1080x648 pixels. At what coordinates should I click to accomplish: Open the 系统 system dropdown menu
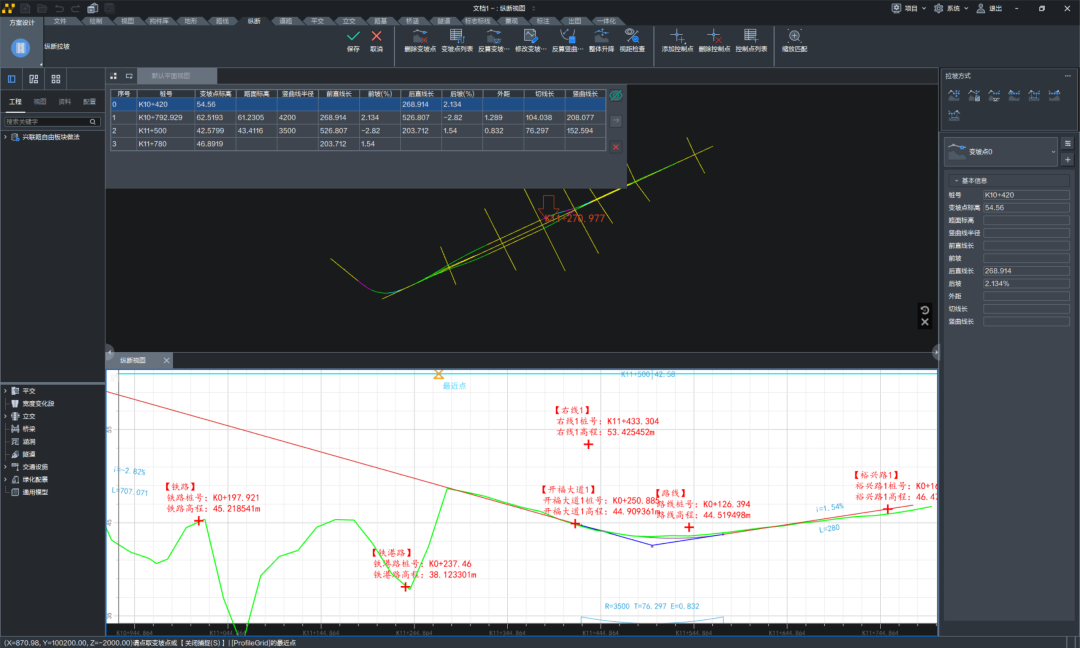tap(952, 8)
